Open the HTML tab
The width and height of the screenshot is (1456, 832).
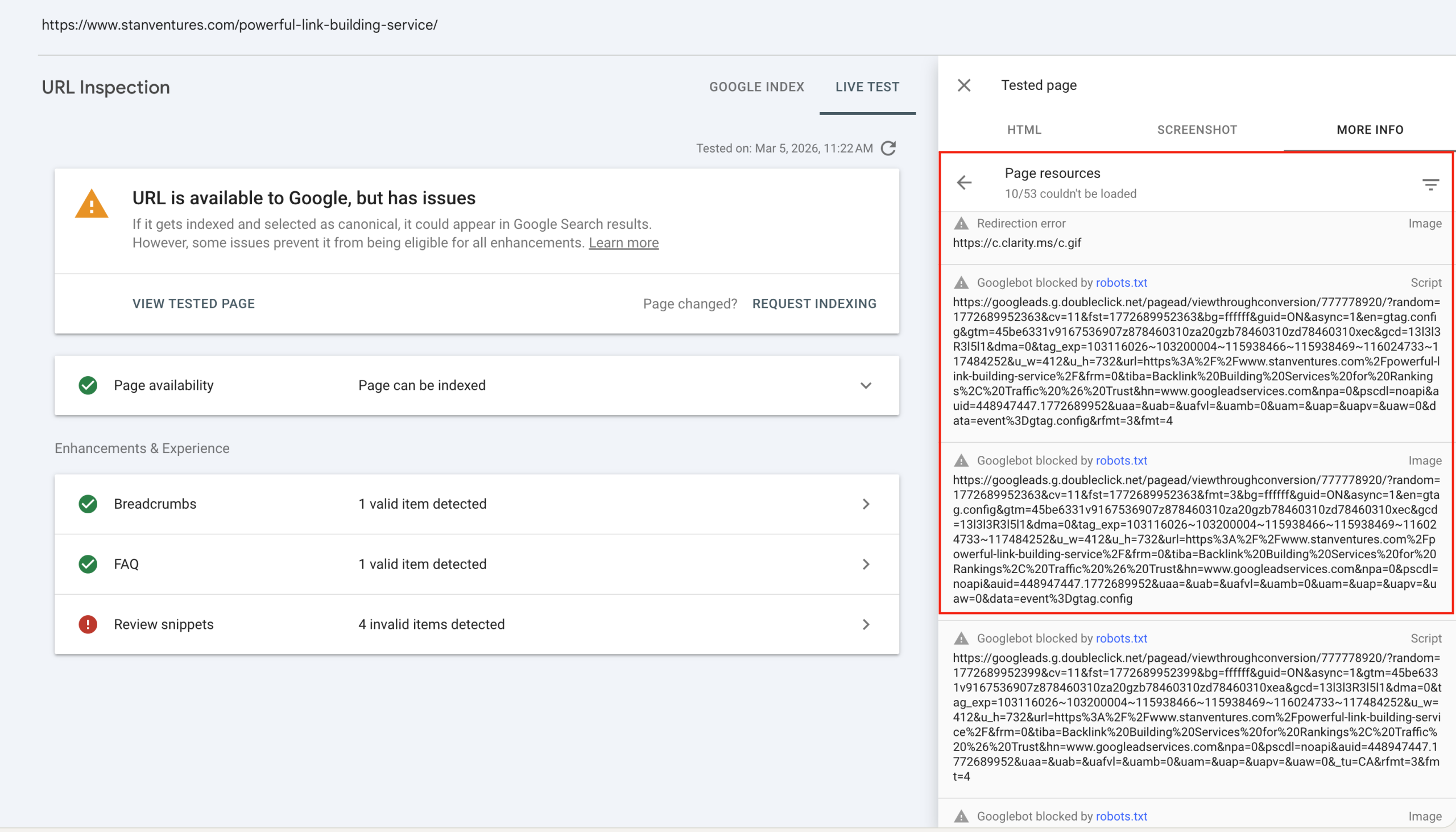coord(1024,130)
